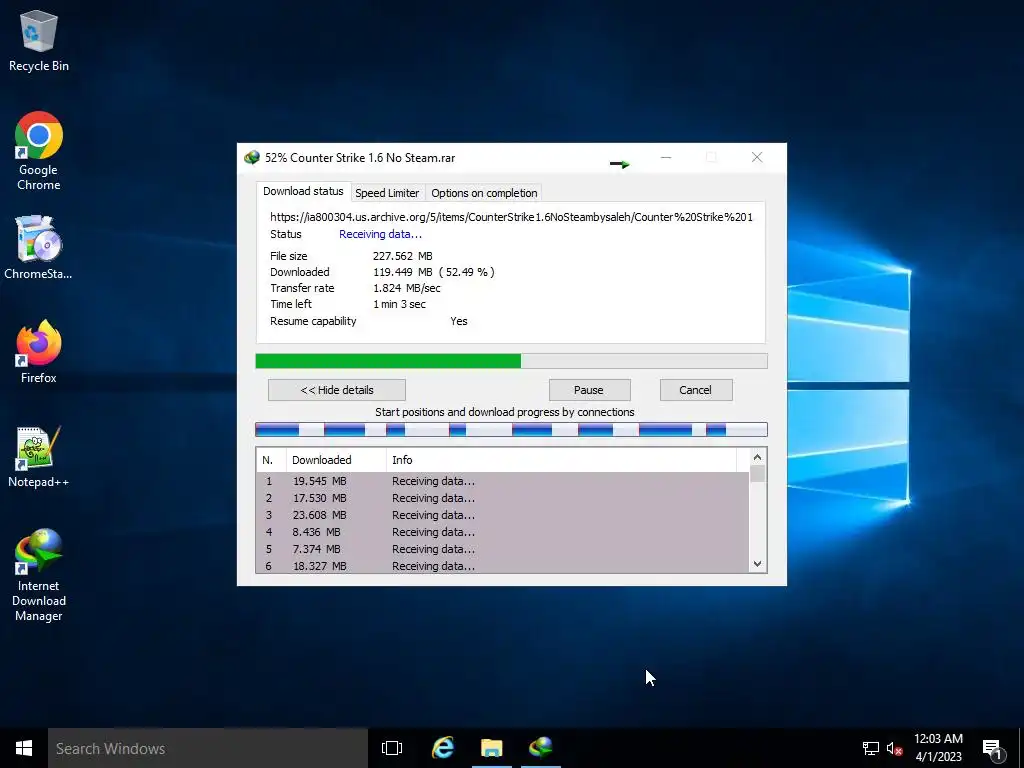Open Task View on the taskbar

[392, 748]
